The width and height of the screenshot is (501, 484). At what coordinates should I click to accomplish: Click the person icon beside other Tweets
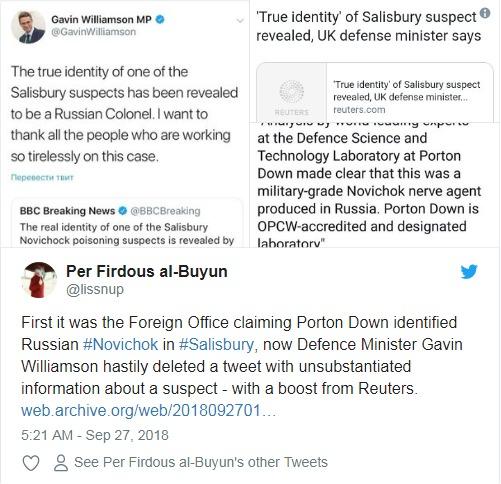(x=61, y=463)
